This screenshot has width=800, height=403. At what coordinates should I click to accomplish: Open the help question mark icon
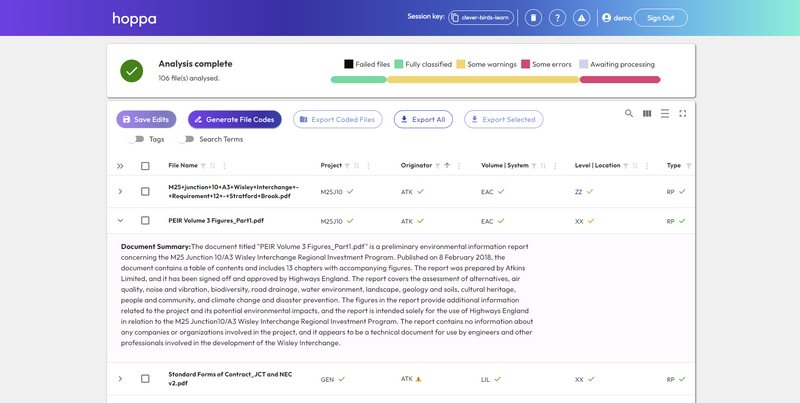tap(557, 18)
